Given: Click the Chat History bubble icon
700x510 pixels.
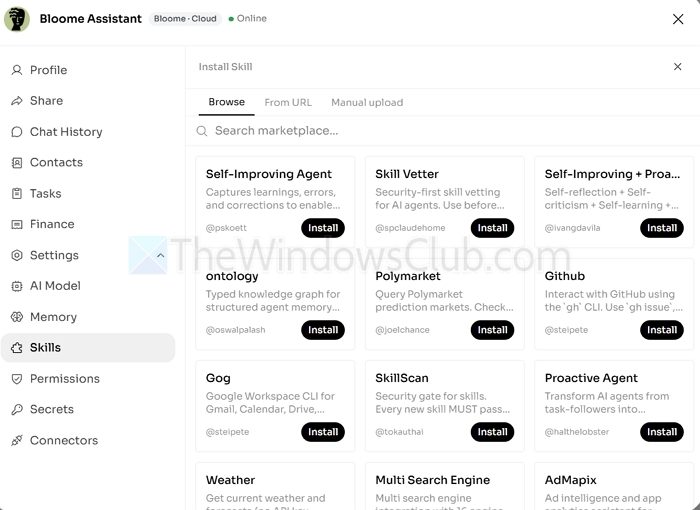Looking at the screenshot, I should click(x=17, y=132).
